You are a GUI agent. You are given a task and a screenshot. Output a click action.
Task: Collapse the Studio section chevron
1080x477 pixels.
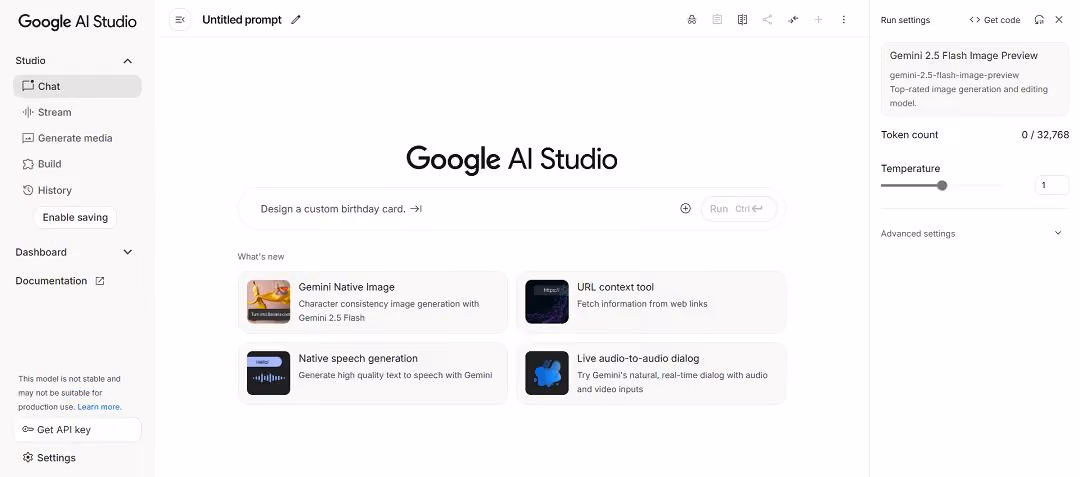(127, 61)
